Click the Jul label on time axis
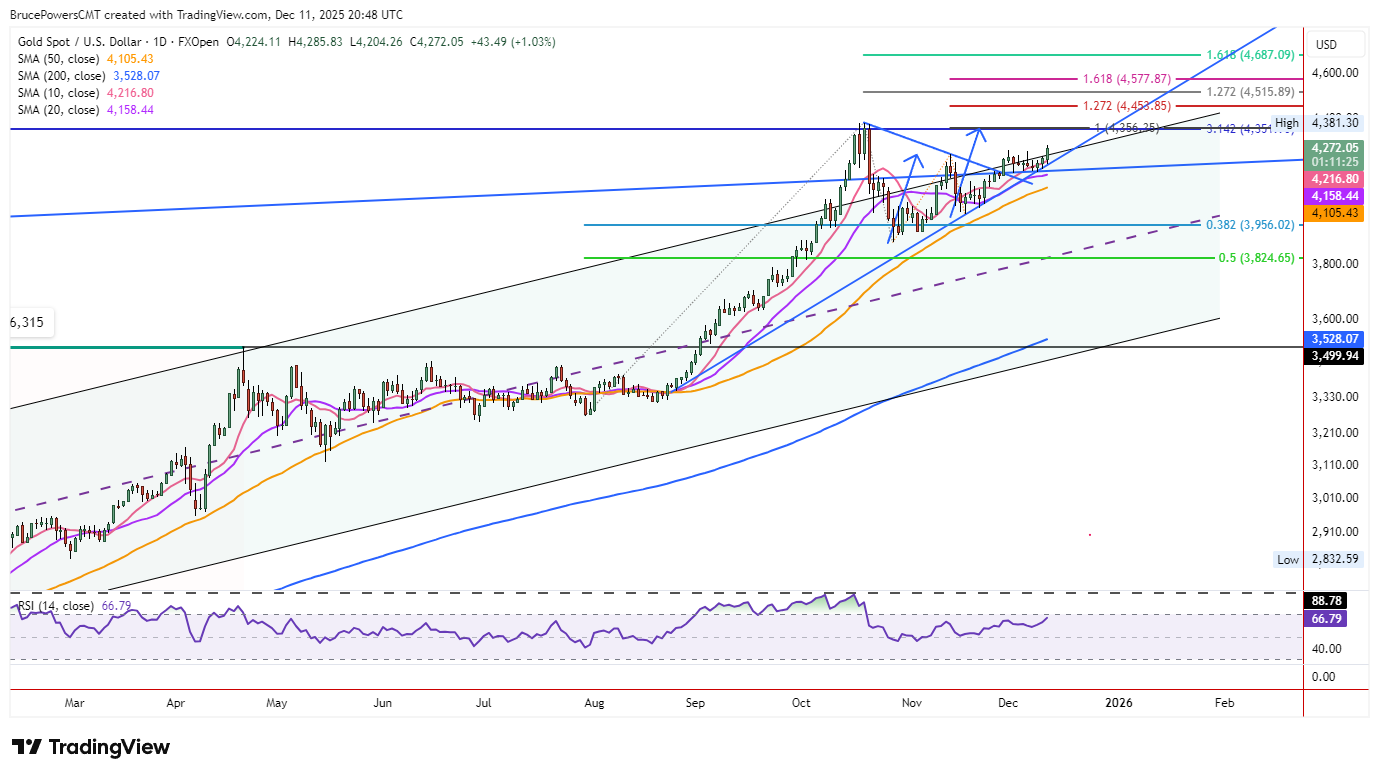Image resolution: width=1379 pixels, height=777 pixels. [484, 703]
